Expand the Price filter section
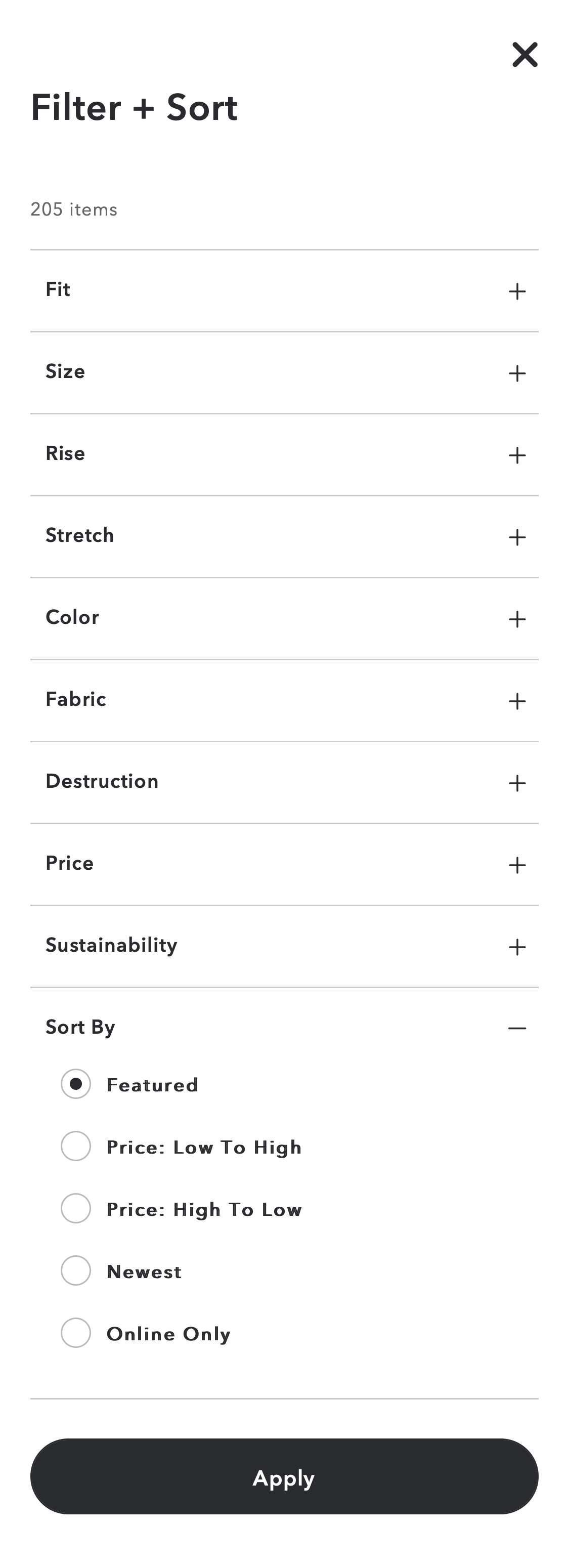This screenshot has height=1568, width=569. (x=517, y=865)
